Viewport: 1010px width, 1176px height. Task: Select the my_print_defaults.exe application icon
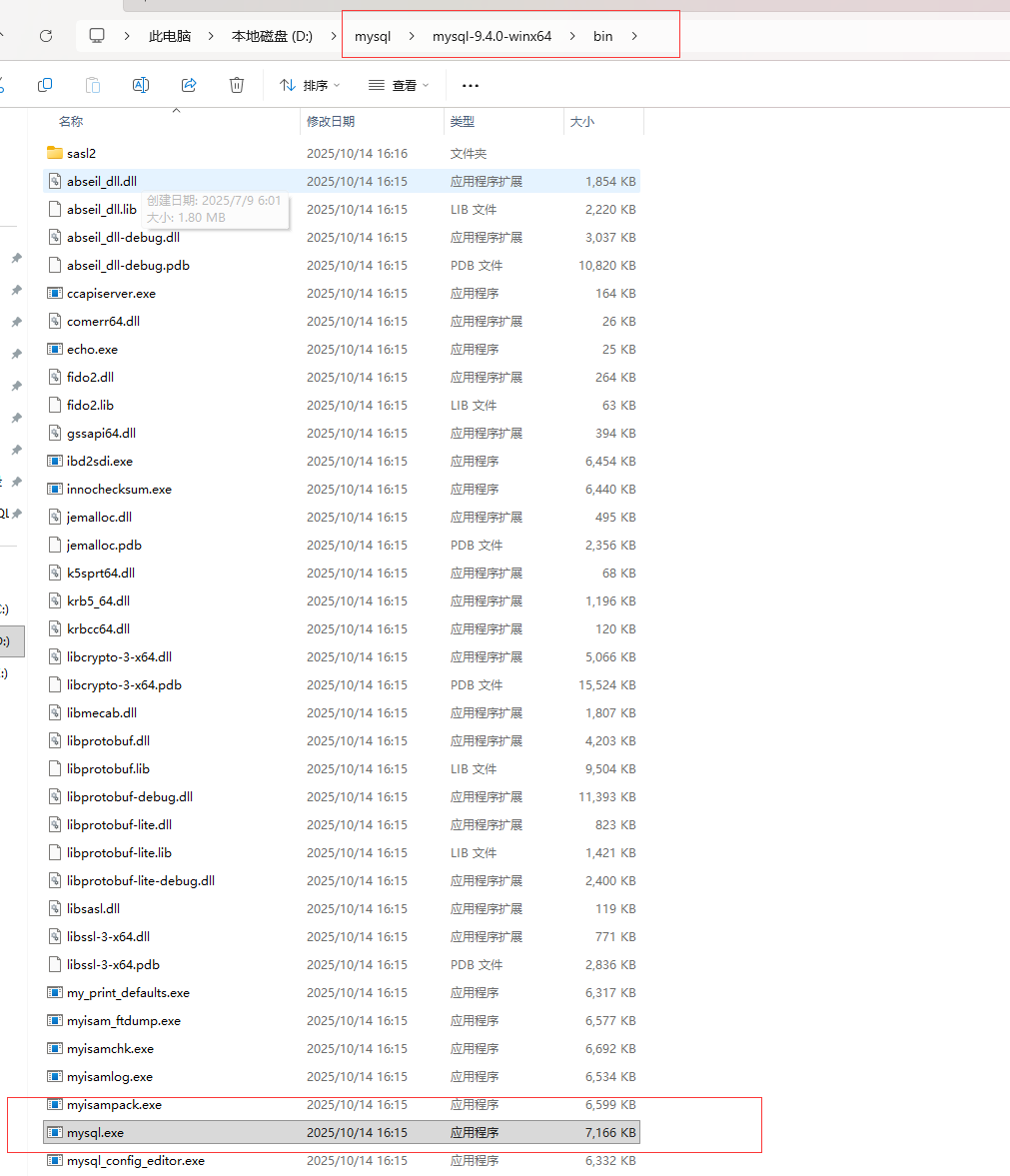(x=55, y=992)
